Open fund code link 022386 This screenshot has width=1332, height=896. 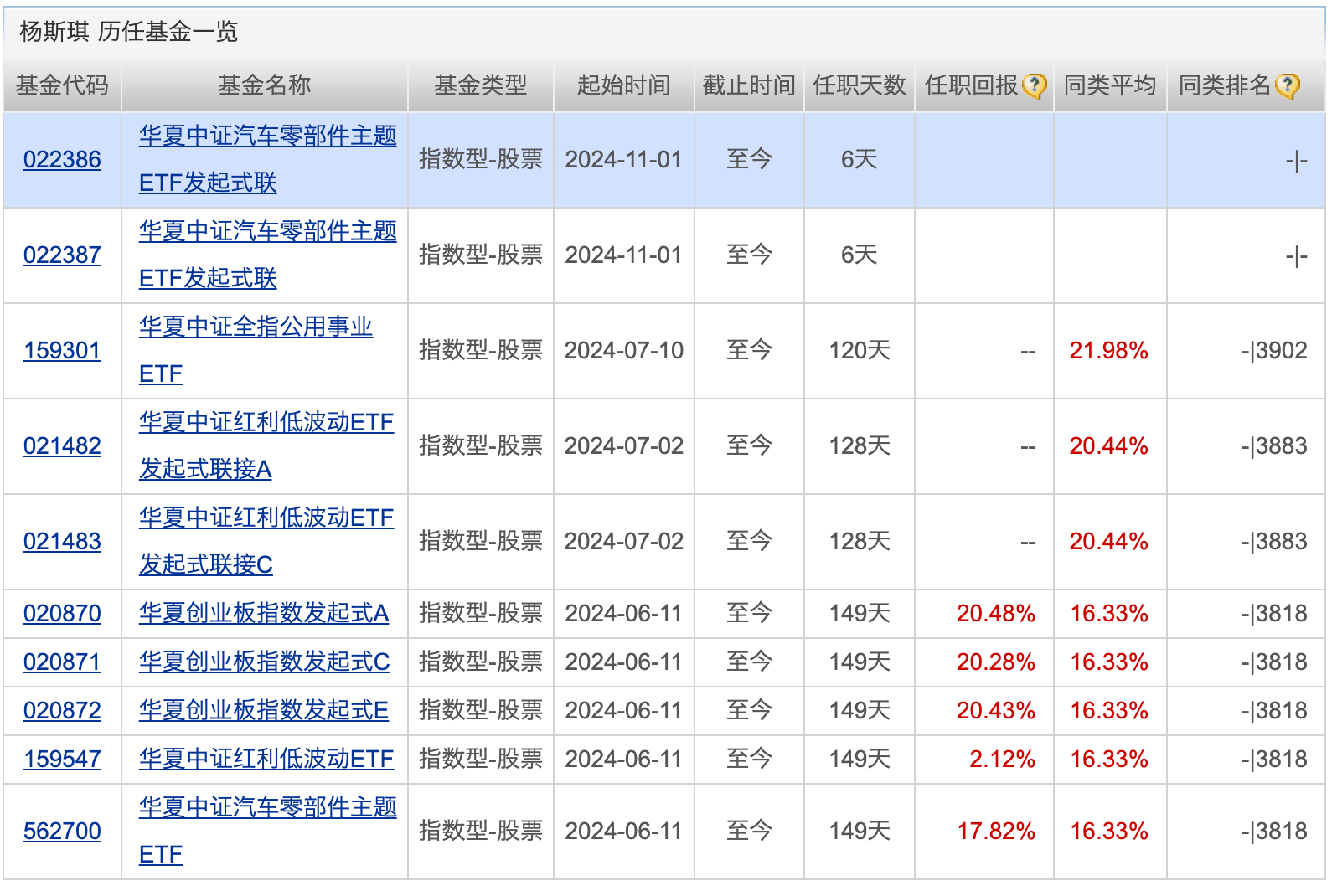coord(62,159)
